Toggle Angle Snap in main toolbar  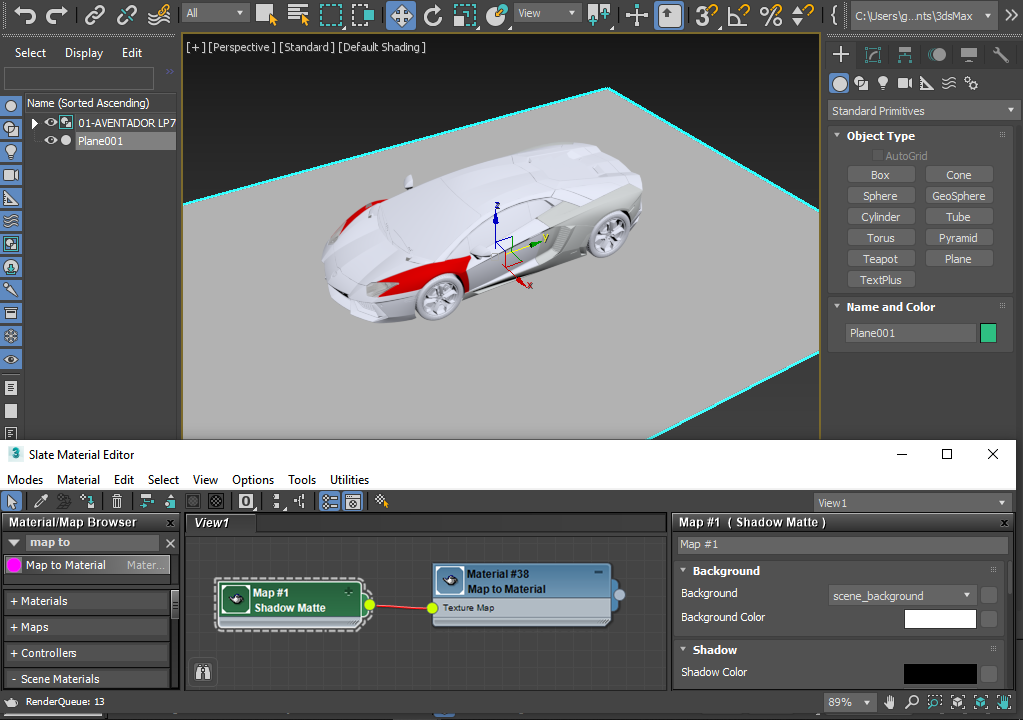737,15
